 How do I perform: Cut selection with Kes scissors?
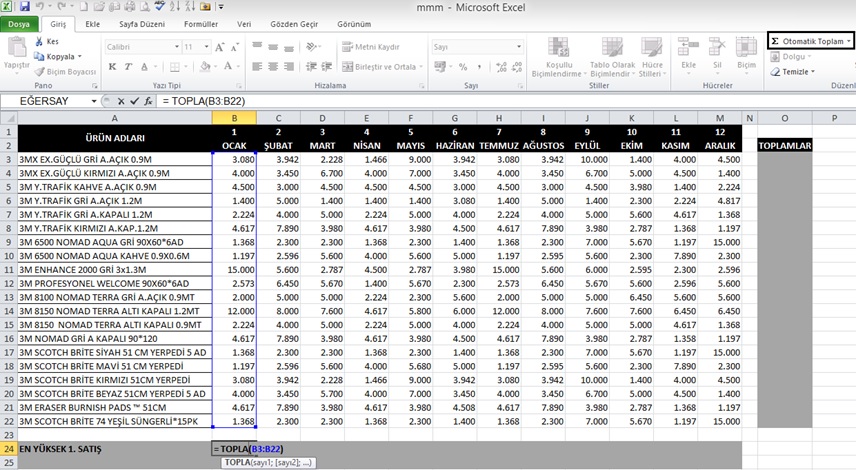tap(46, 41)
